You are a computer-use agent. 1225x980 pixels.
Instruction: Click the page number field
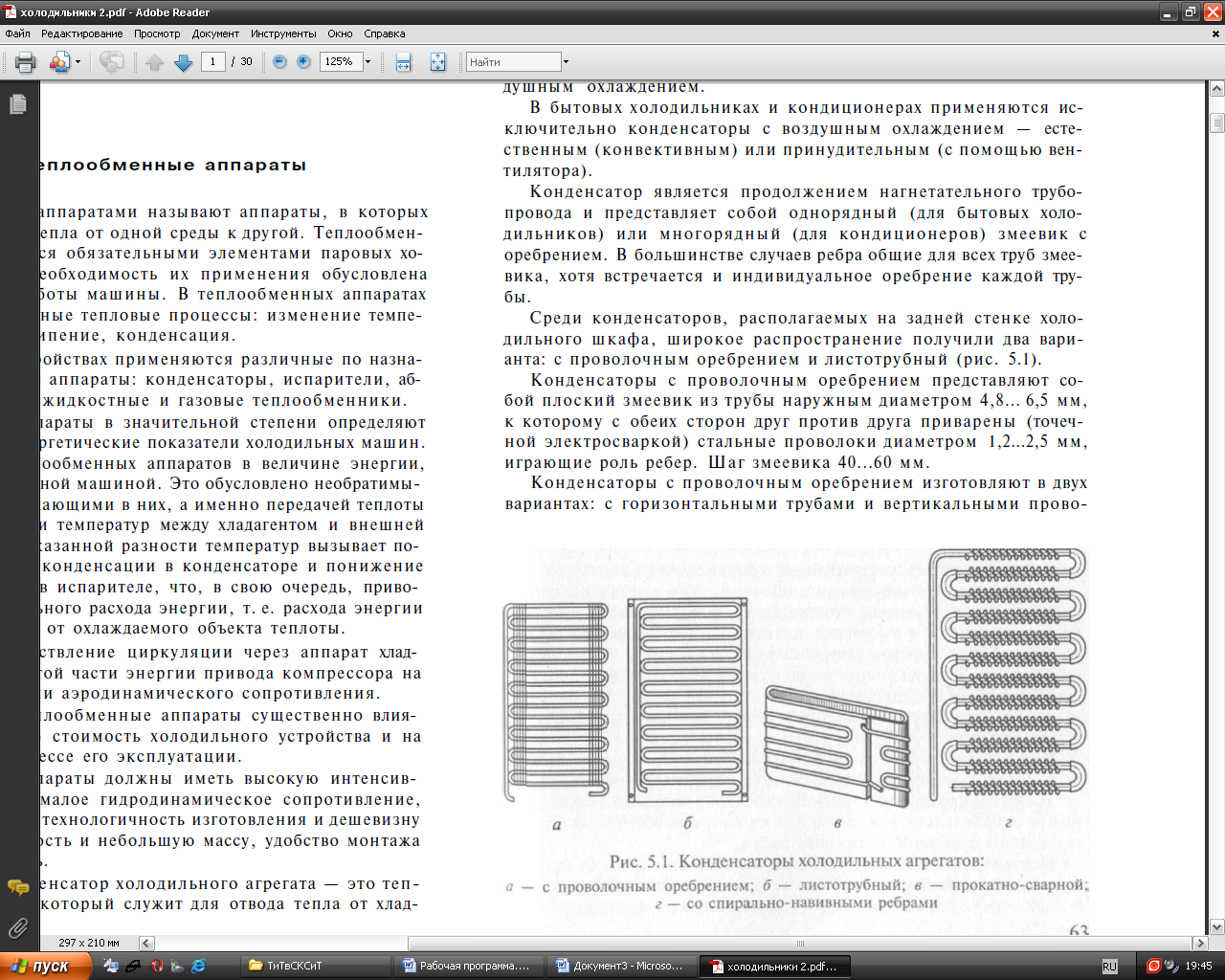(x=212, y=61)
